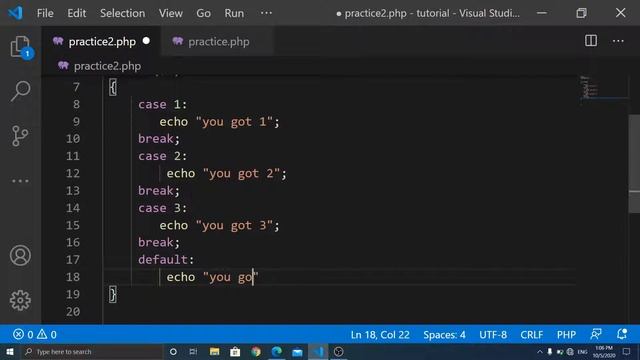Show hidden system tray icons
This screenshot has width=640, height=360.
click(540, 352)
